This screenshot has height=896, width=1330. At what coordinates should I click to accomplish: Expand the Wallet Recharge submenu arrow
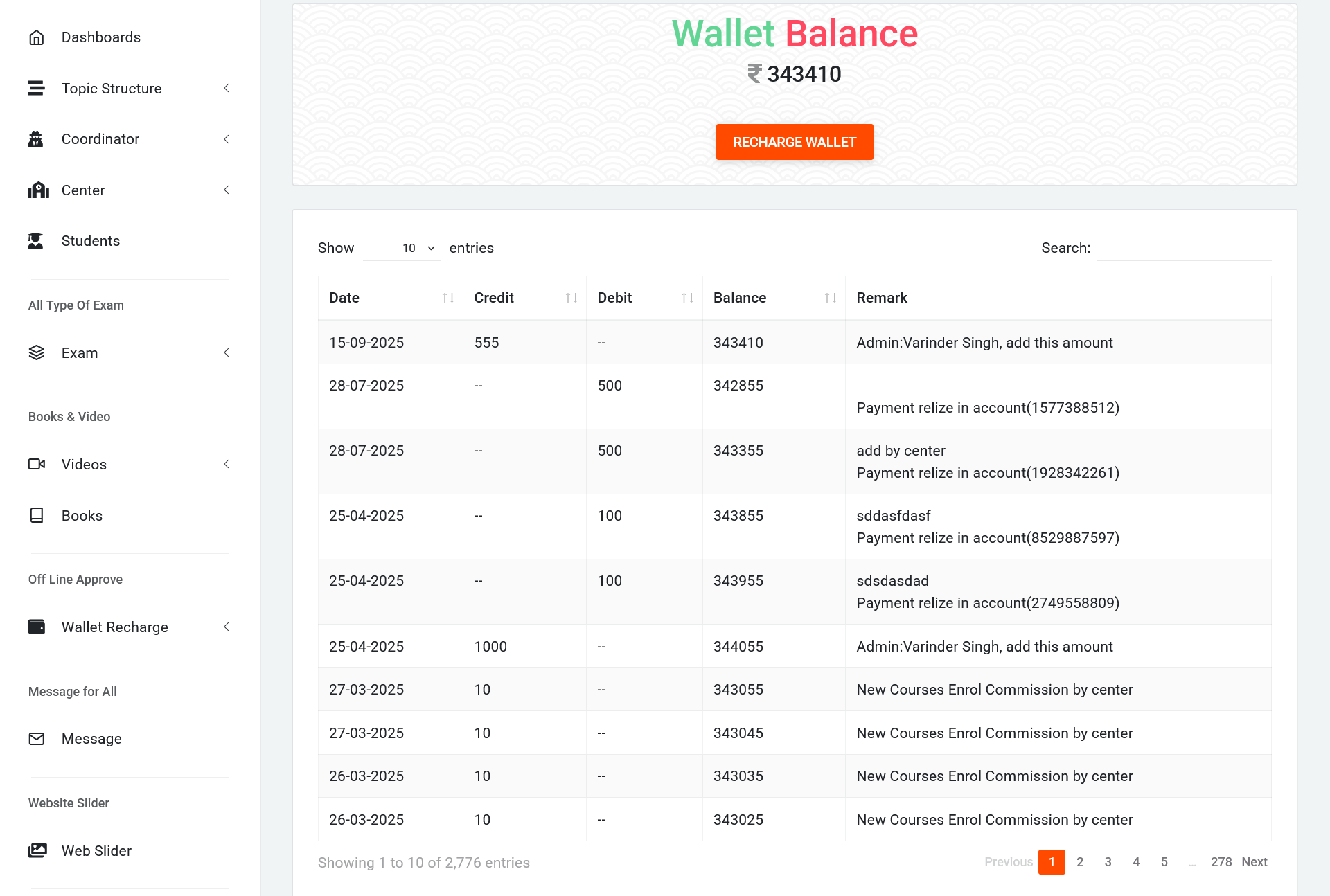pyautogui.click(x=226, y=627)
